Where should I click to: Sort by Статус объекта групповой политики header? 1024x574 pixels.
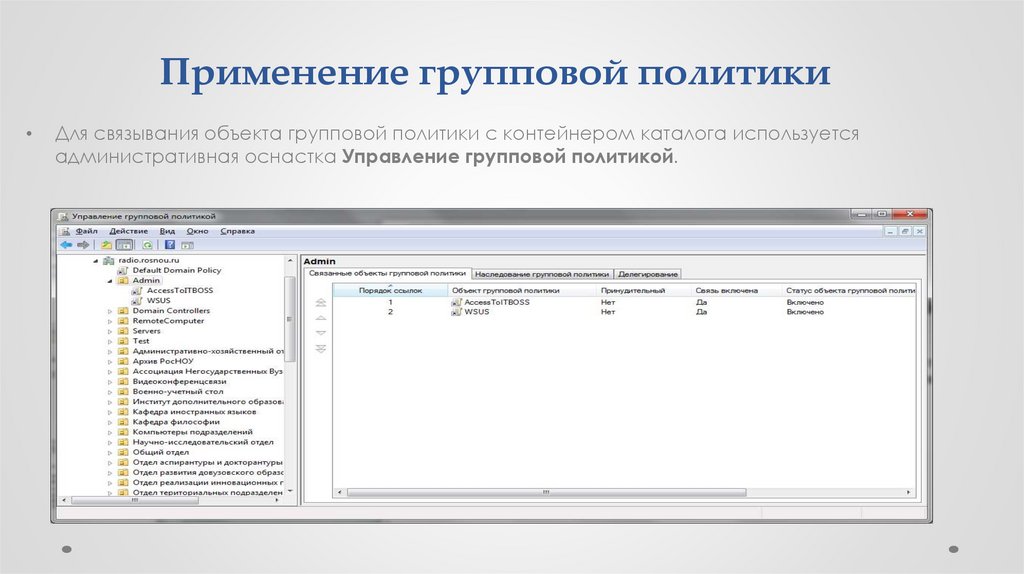850,291
